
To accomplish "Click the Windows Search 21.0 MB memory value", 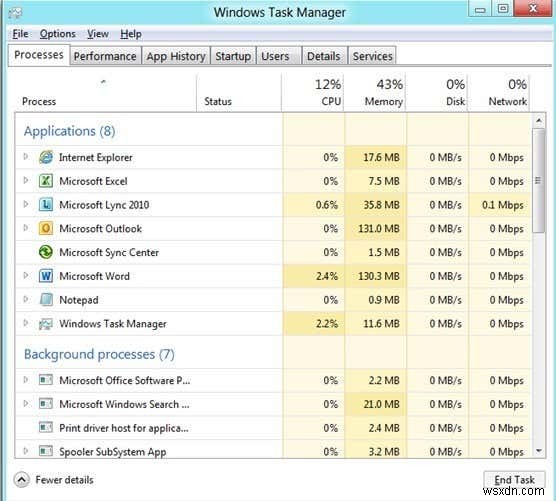I will 381,404.
